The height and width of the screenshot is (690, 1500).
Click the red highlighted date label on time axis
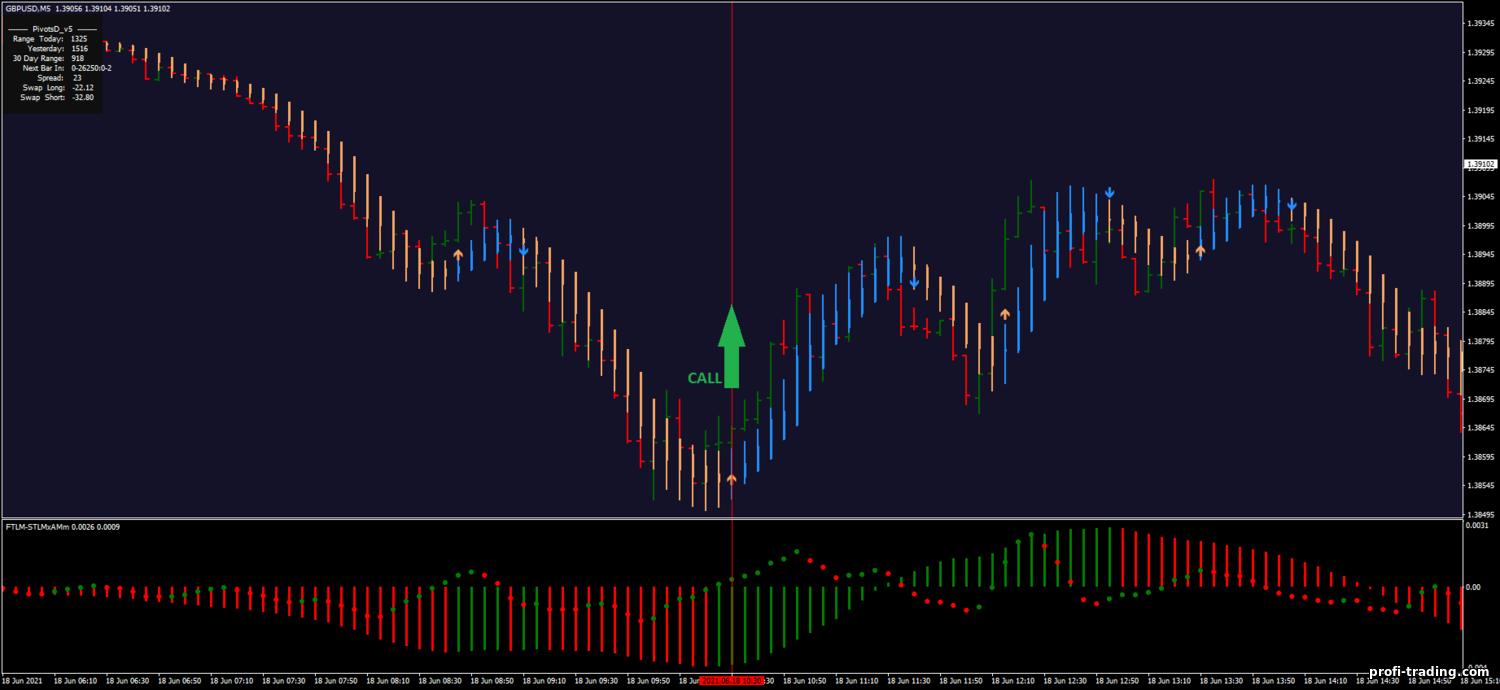[731, 680]
